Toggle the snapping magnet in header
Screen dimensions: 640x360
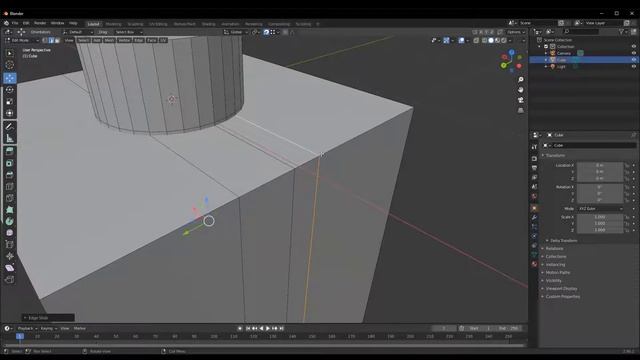coord(266,32)
